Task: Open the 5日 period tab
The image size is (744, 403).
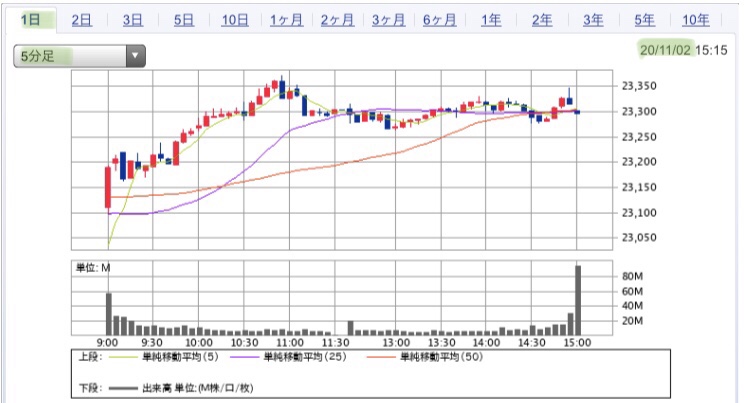Action: (x=184, y=20)
